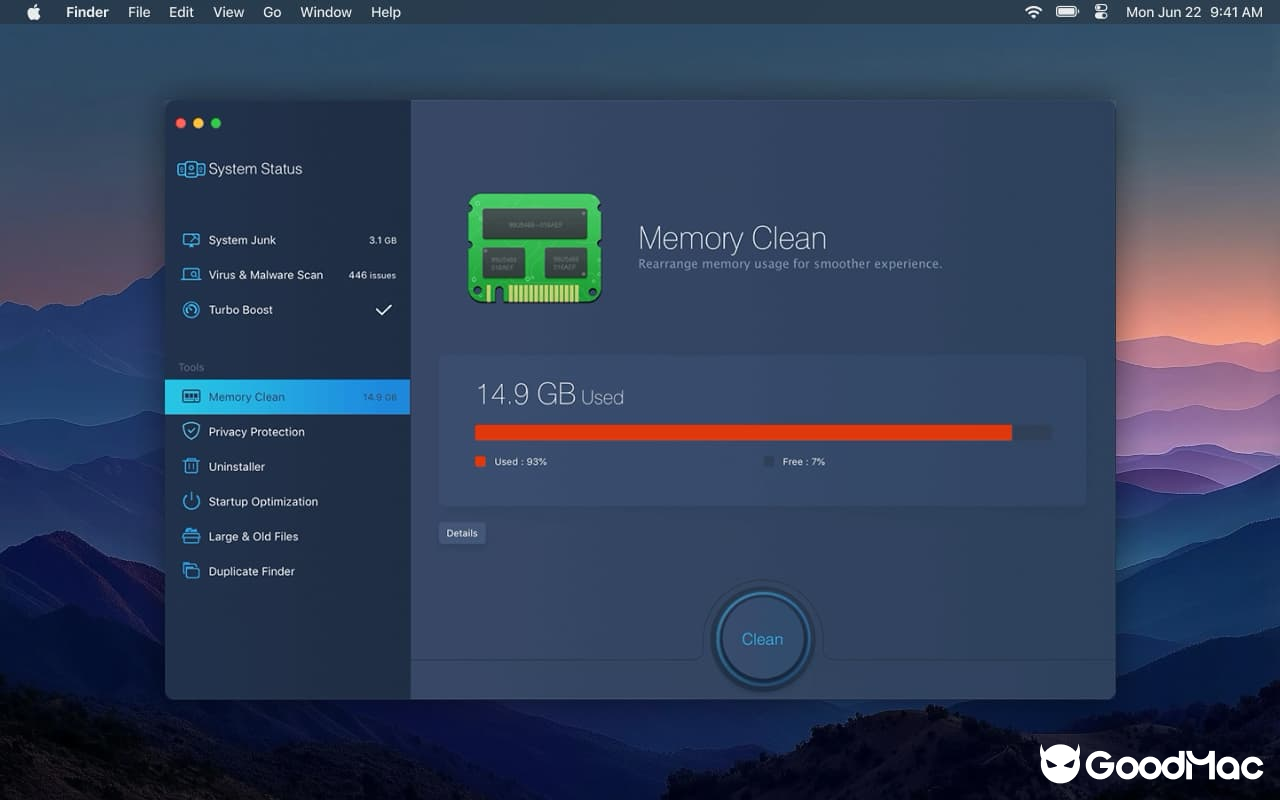
Task: Click the battery status icon
Action: [1067, 12]
